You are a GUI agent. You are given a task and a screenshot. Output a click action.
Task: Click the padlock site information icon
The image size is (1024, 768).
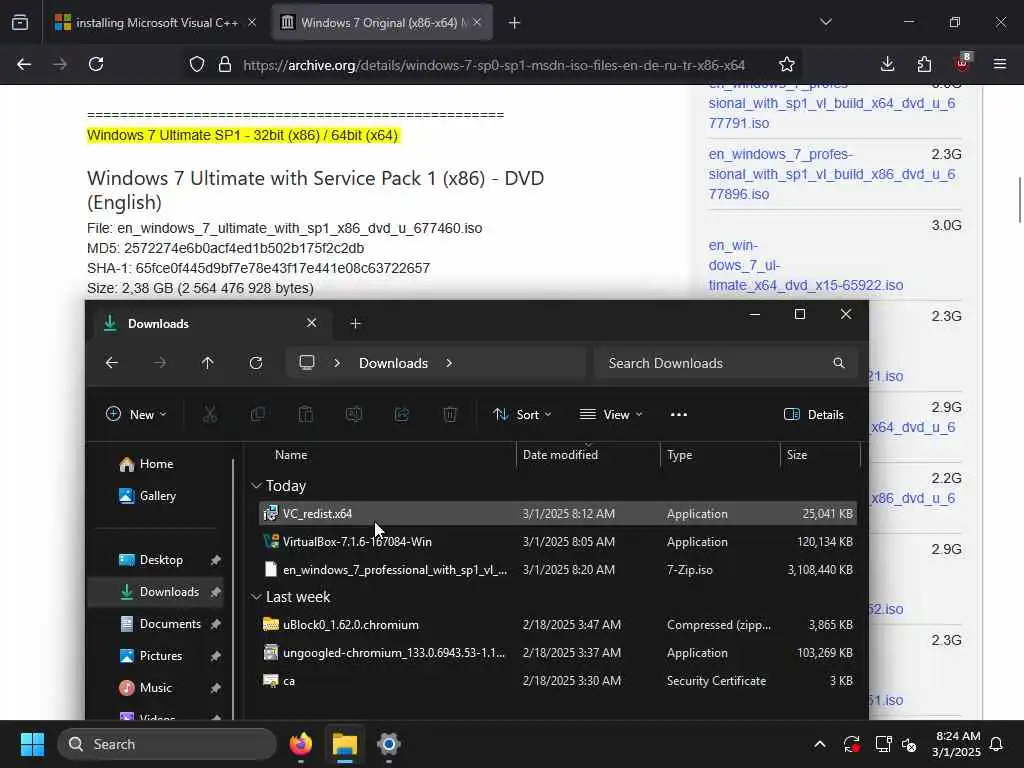point(225,65)
